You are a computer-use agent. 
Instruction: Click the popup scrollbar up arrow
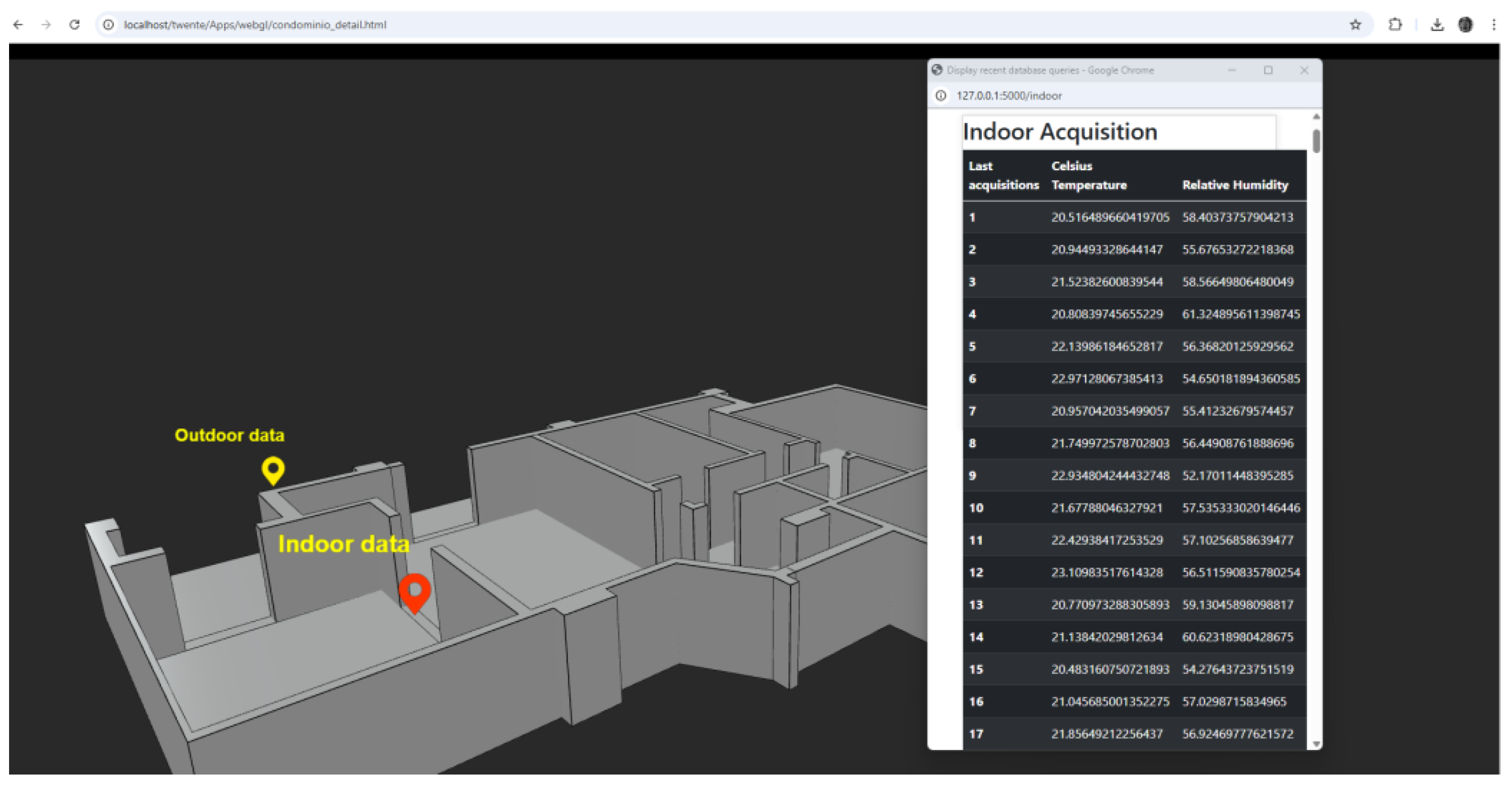(1316, 117)
